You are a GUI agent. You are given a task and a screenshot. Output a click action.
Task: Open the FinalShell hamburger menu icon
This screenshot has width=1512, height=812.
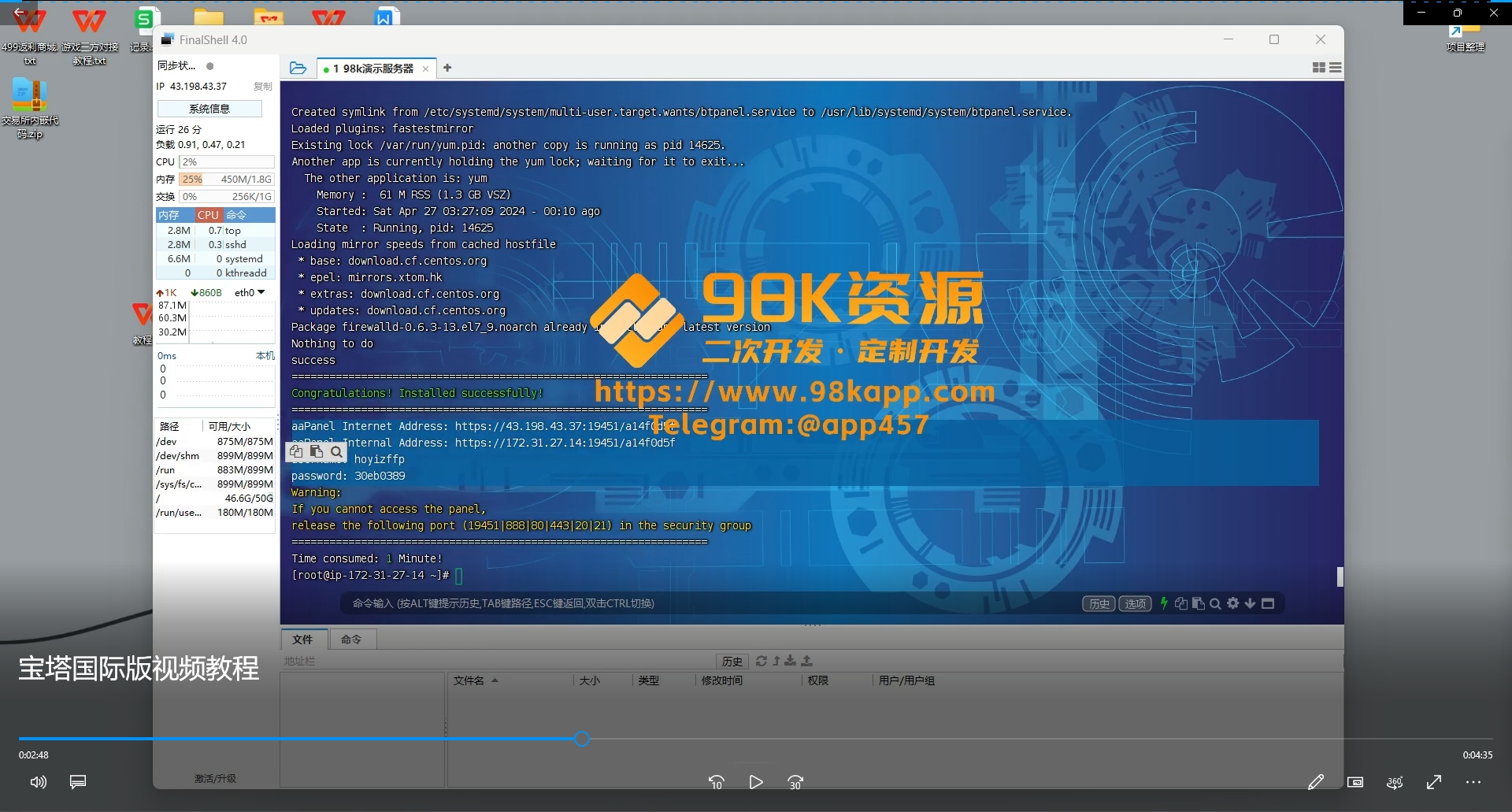pos(1336,68)
